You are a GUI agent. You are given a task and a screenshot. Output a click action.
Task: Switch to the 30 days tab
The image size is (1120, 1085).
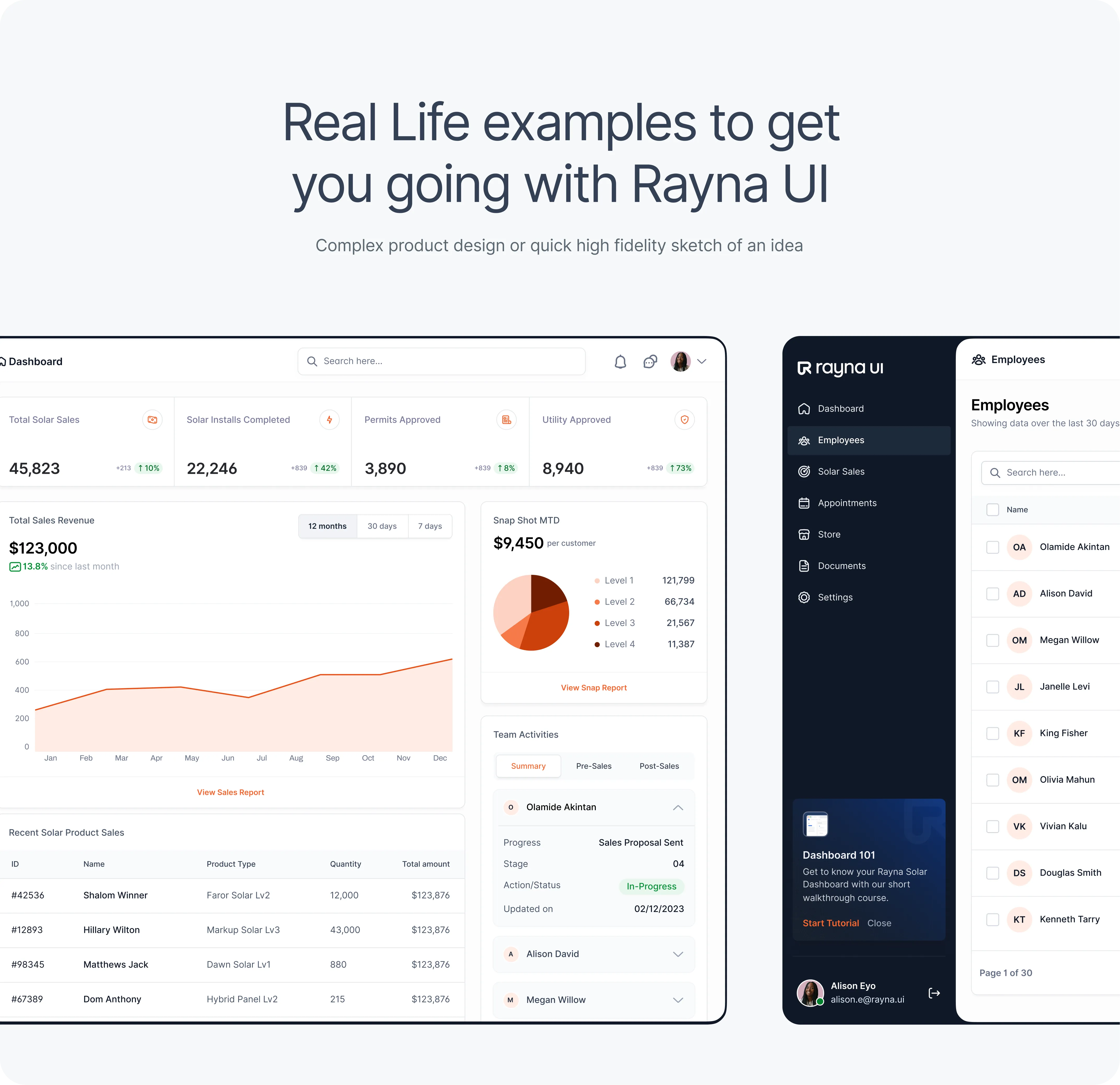(x=382, y=526)
